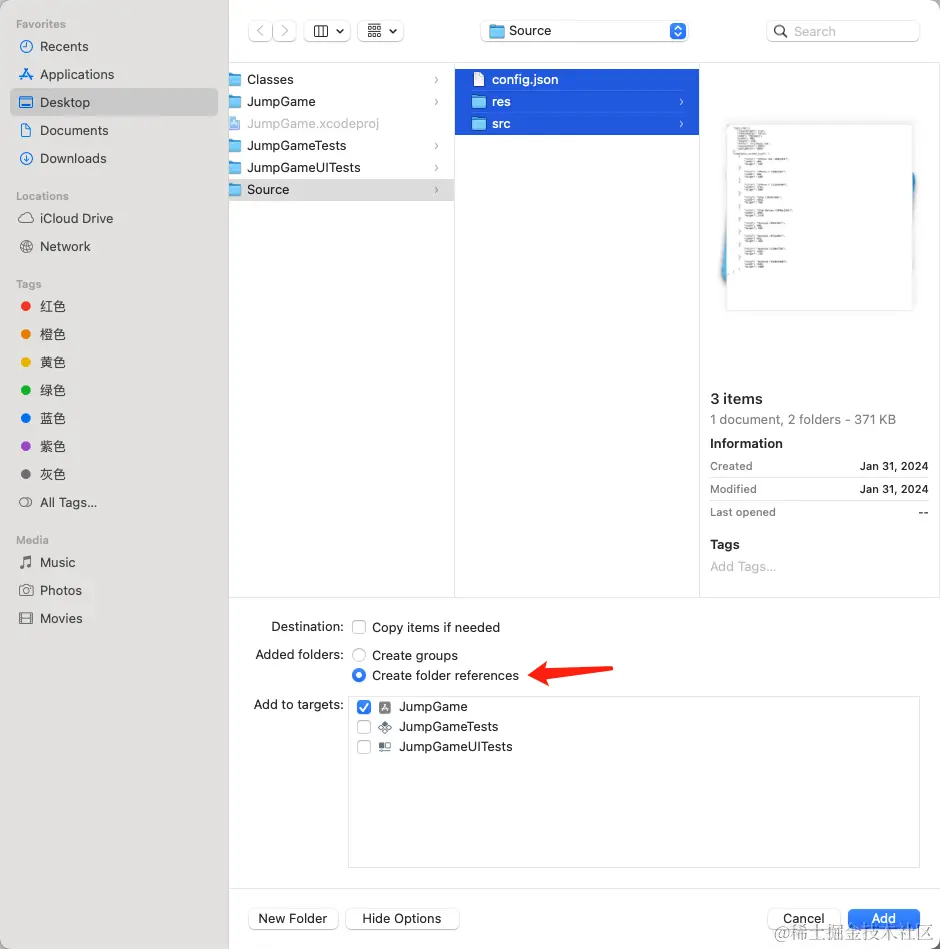Viewport: 940px width, 949px height.
Task: Check the JumpGameTests target
Action: [x=364, y=727]
